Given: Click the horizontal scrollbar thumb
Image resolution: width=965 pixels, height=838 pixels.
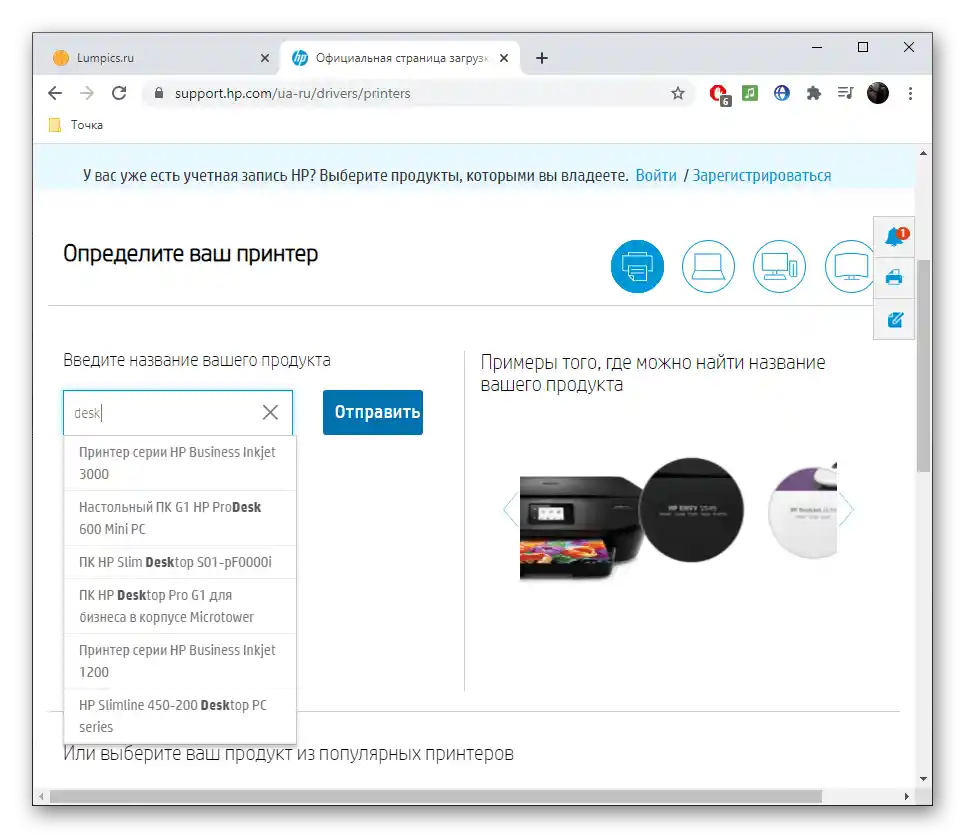Looking at the screenshot, I should [436, 796].
